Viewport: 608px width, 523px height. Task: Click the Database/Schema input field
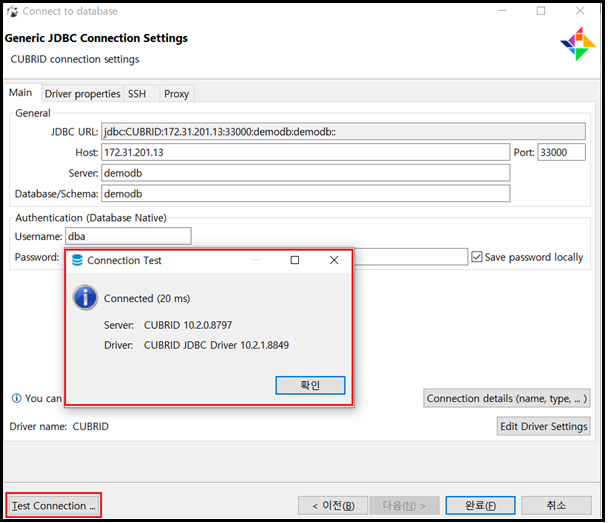tap(306, 193)
